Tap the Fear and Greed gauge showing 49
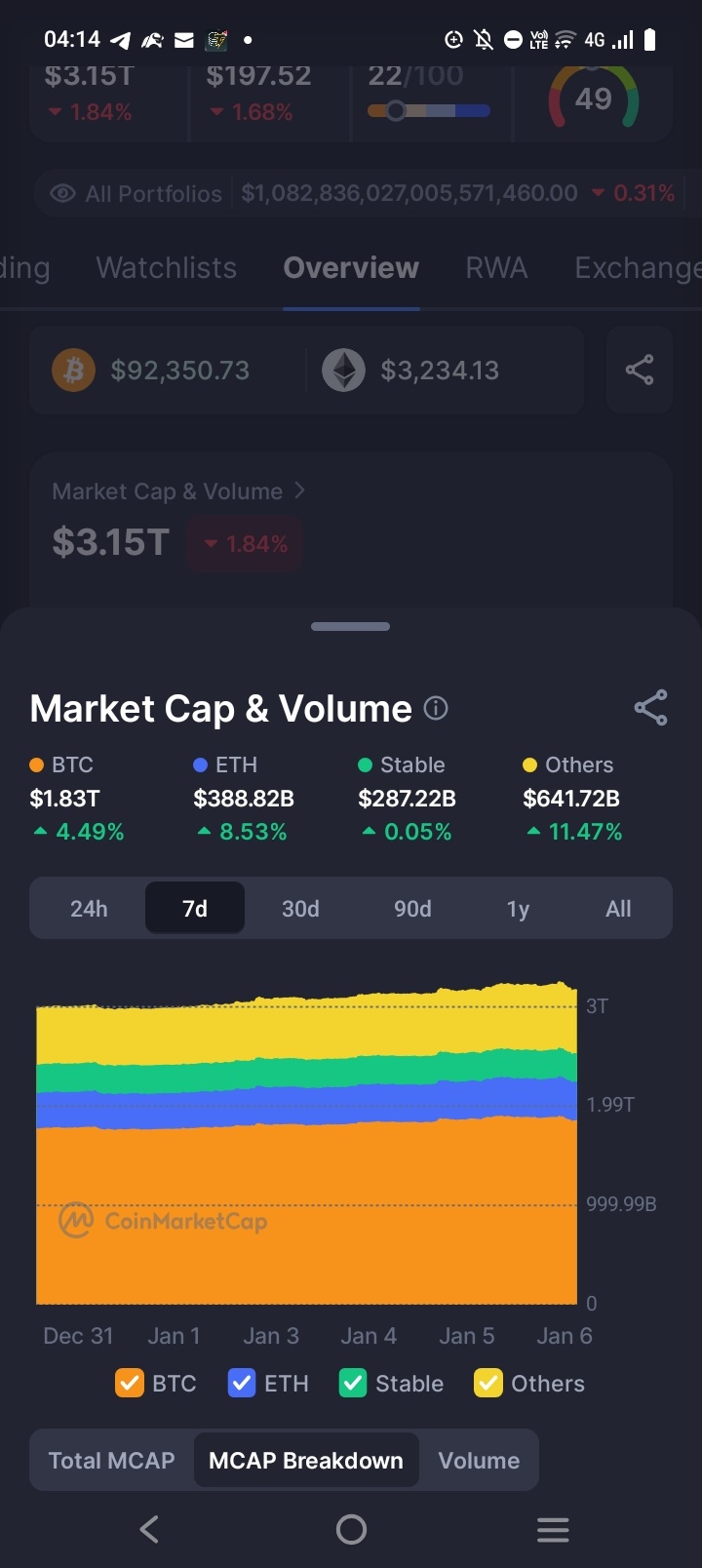This screenshot has height=1568, width=702. (x=593, y=98)
